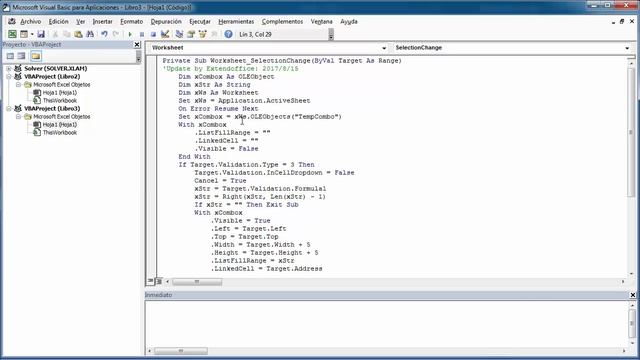Close the Inmediato window pane
The image size is (640, 360).
tap(633, 295)
